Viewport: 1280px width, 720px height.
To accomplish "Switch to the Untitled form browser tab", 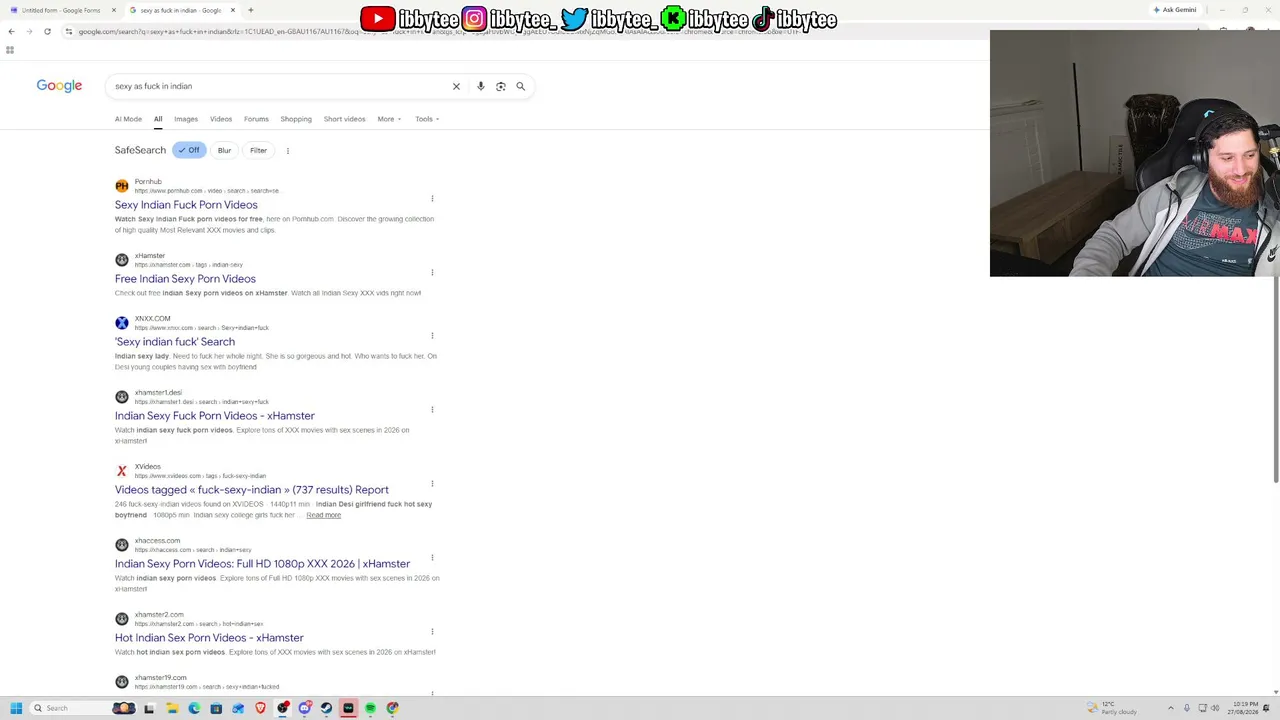I will point(61,10).
